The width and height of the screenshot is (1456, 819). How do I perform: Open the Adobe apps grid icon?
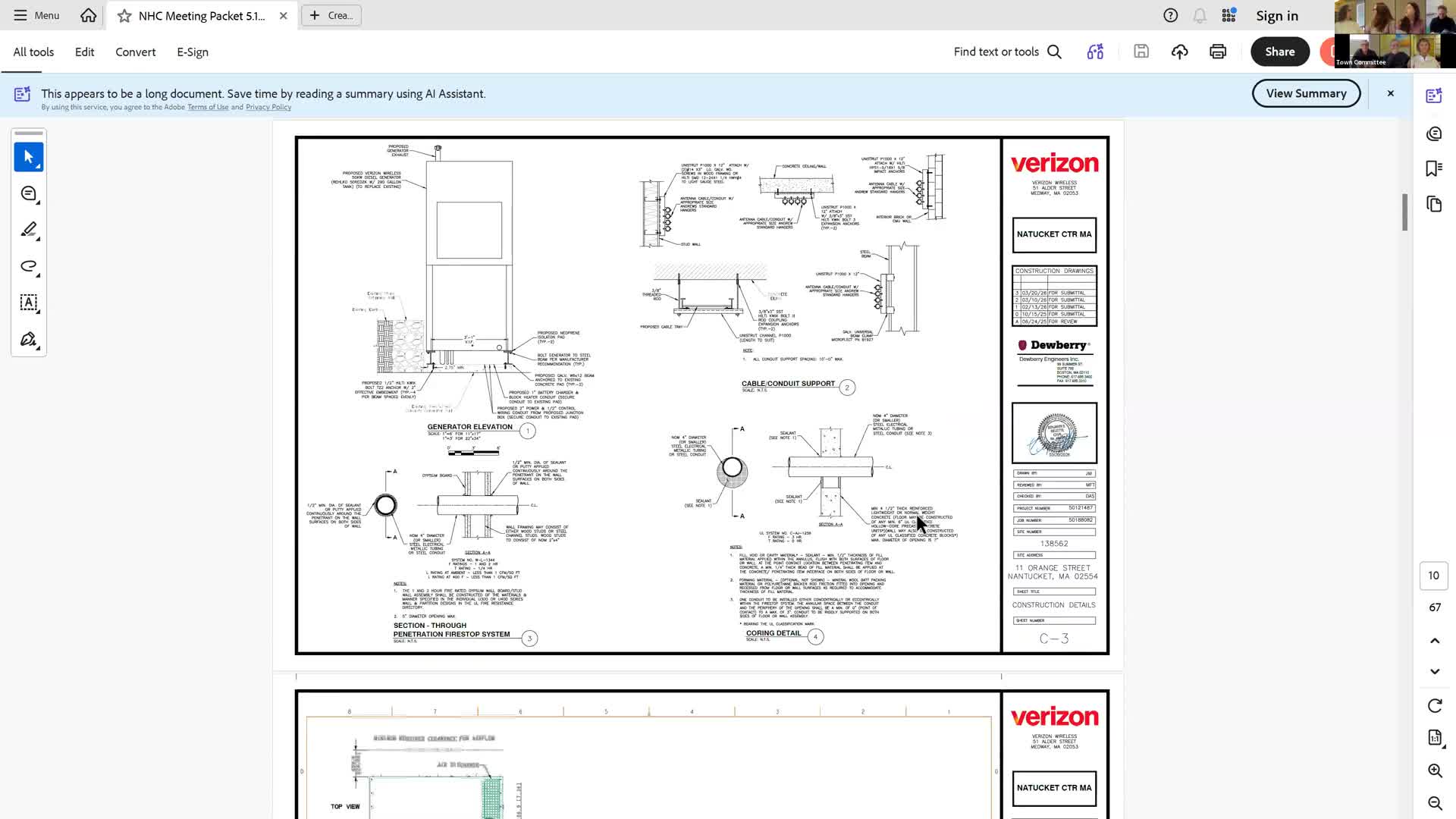pos(1228,15)
